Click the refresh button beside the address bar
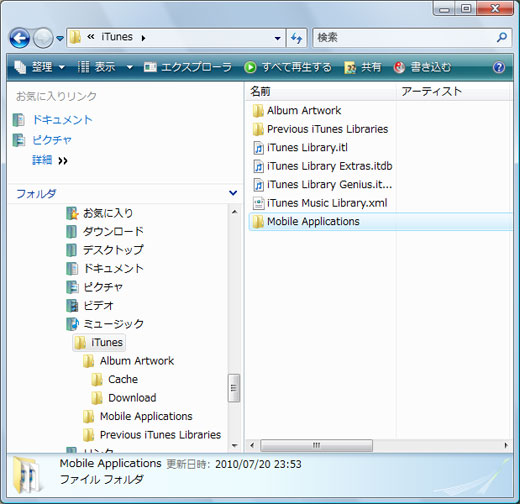This screenshot has height=504, width=520. (297, 38)
